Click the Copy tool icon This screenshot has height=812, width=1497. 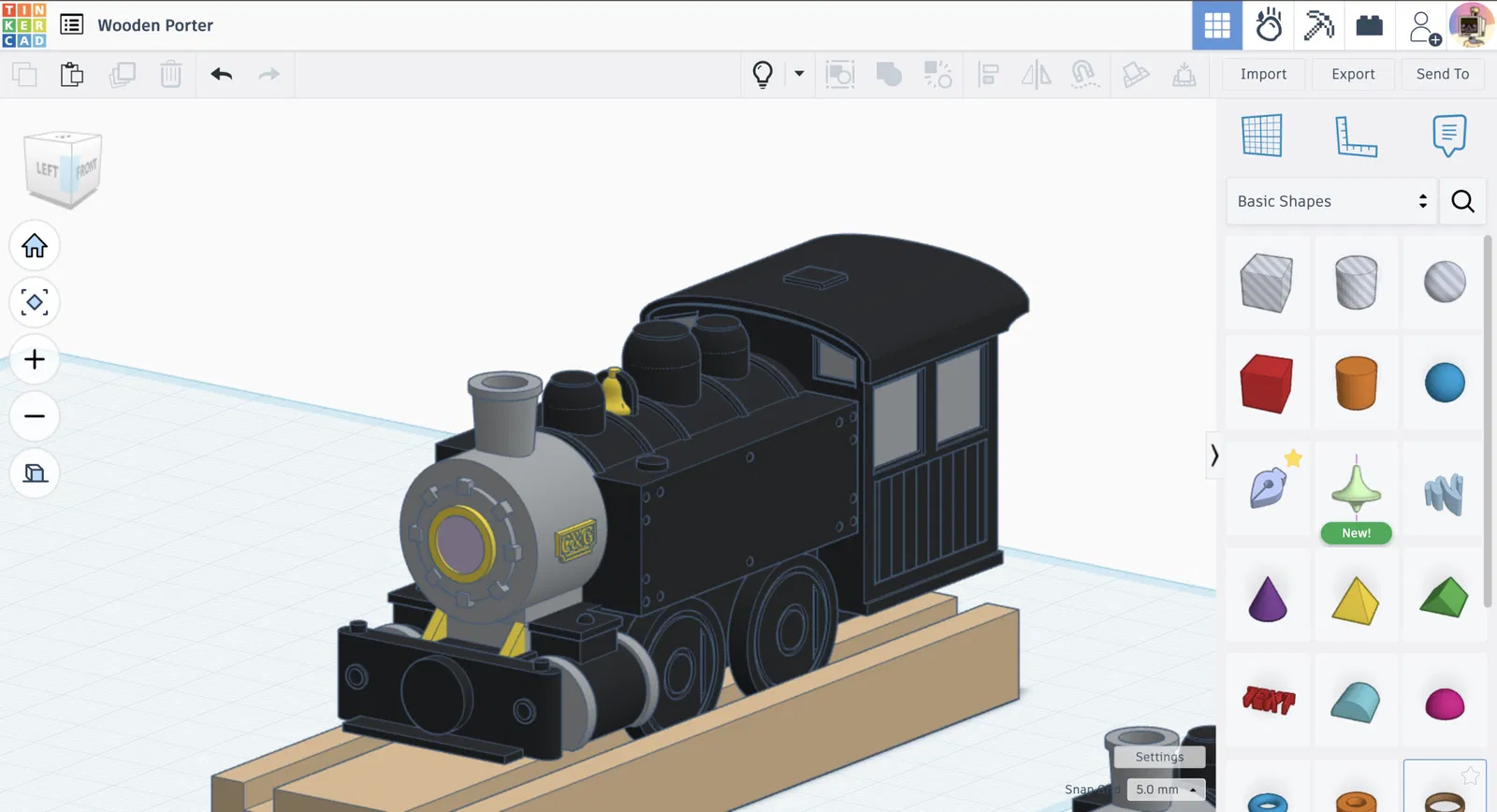coord(24,74)
